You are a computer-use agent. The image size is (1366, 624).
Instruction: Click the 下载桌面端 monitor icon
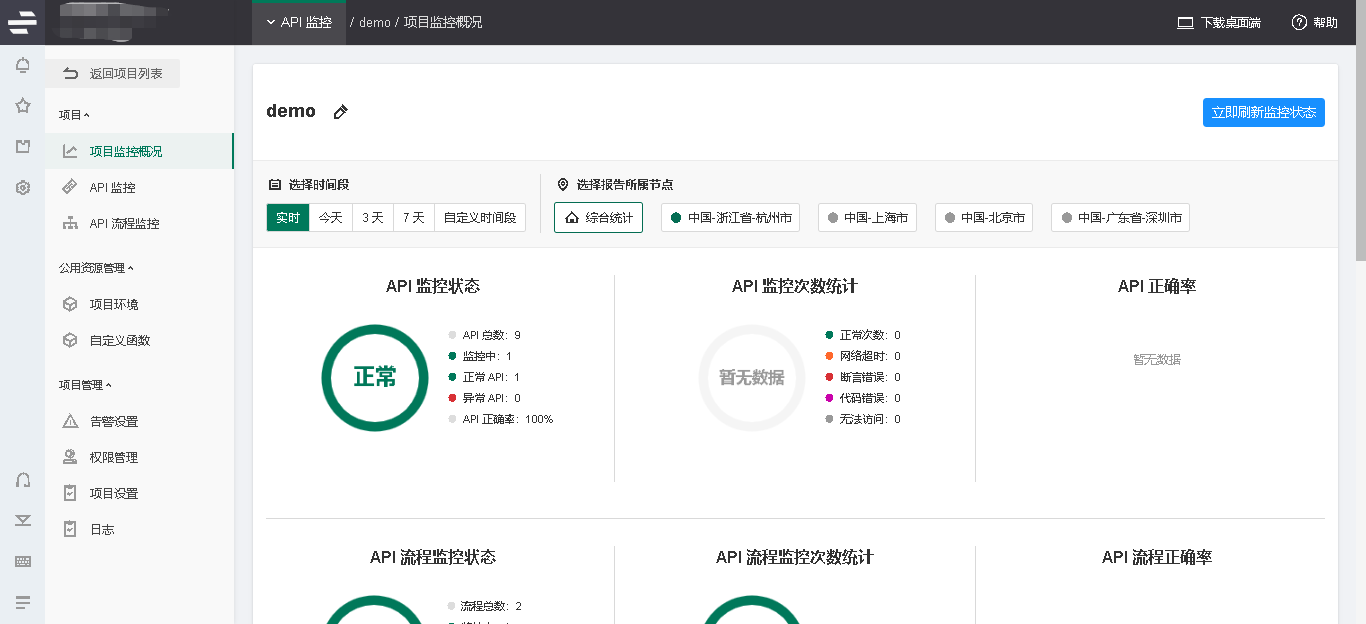[x=1186, y=22]
